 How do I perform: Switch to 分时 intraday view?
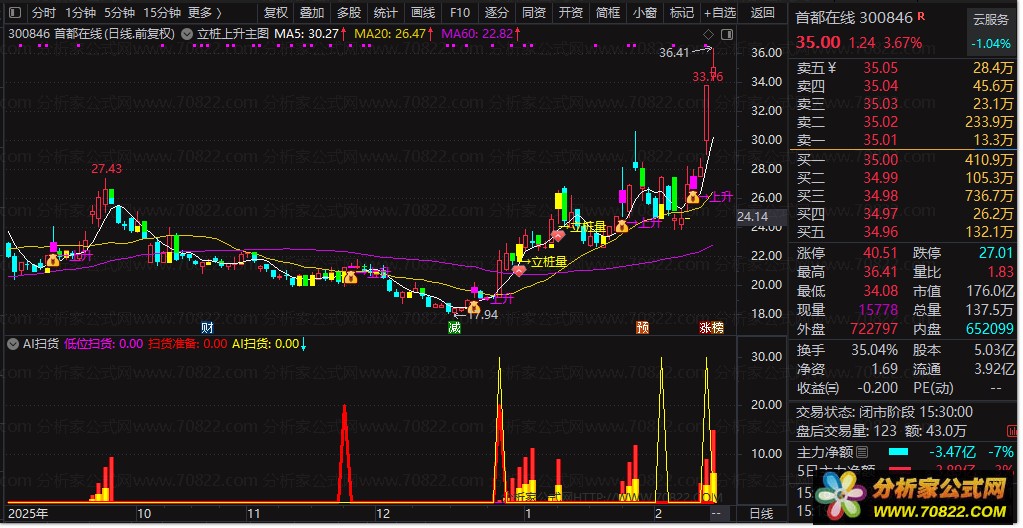44,12
